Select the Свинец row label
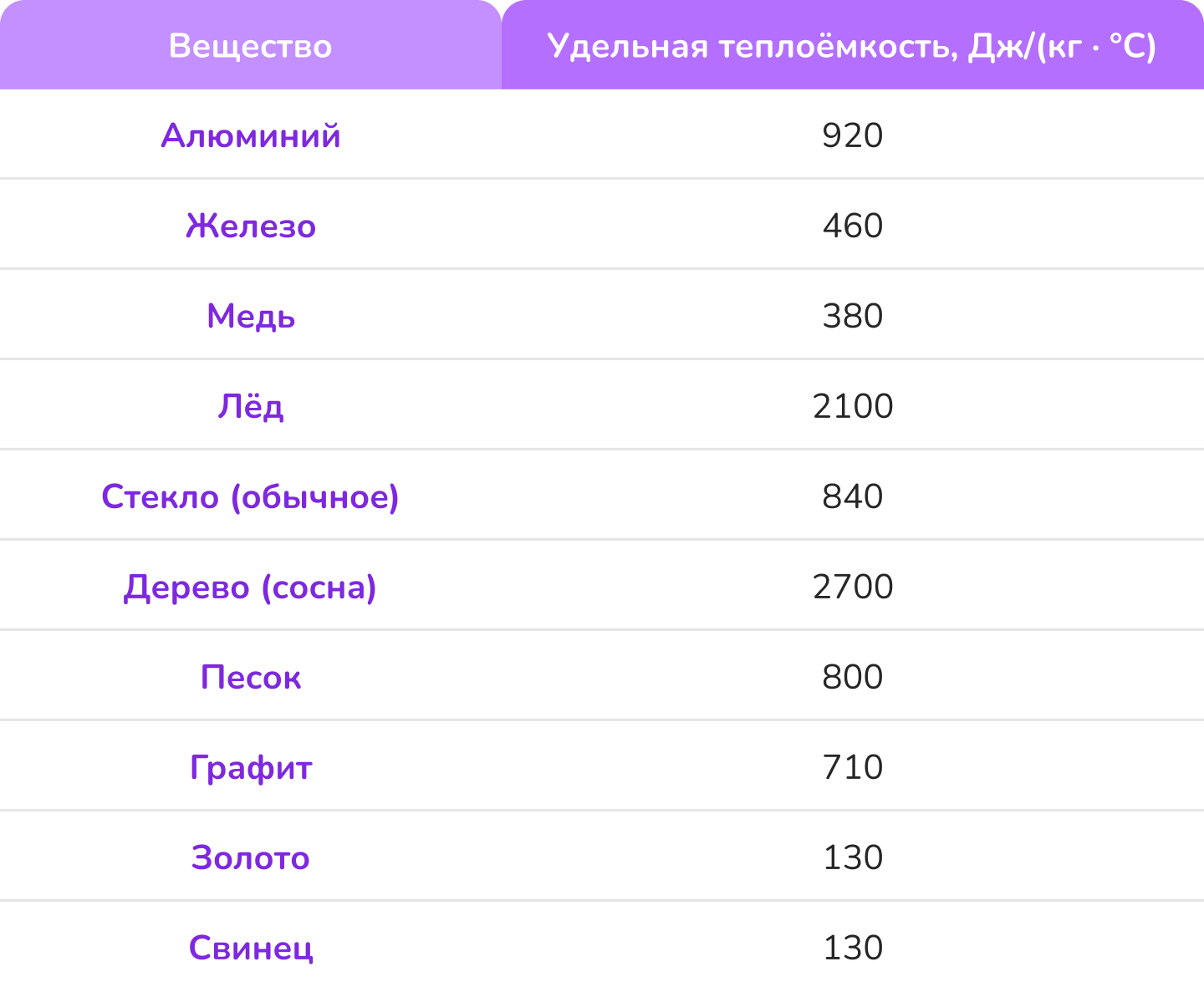 pos(251,948)
